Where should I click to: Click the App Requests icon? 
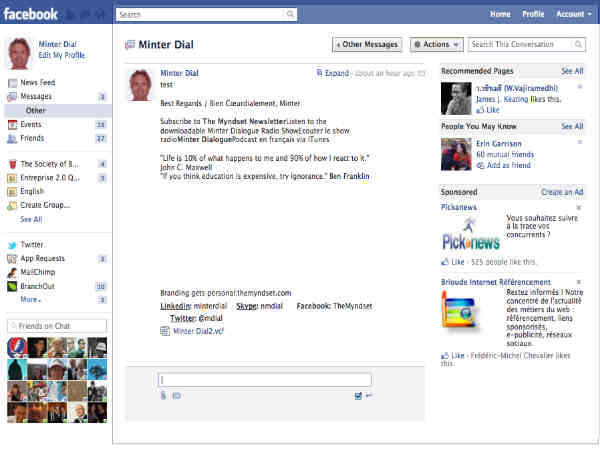click(x=12, y=259)
